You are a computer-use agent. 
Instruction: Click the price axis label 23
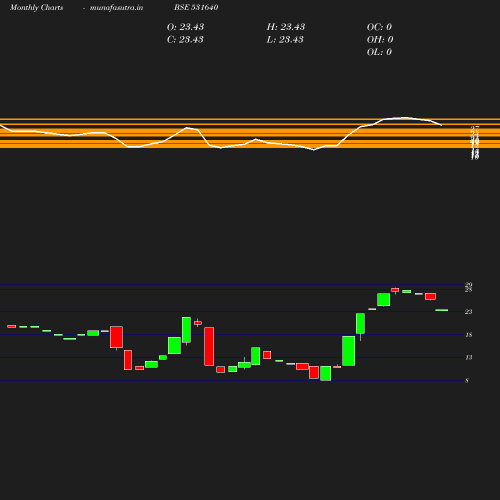[x=469, y=312]
